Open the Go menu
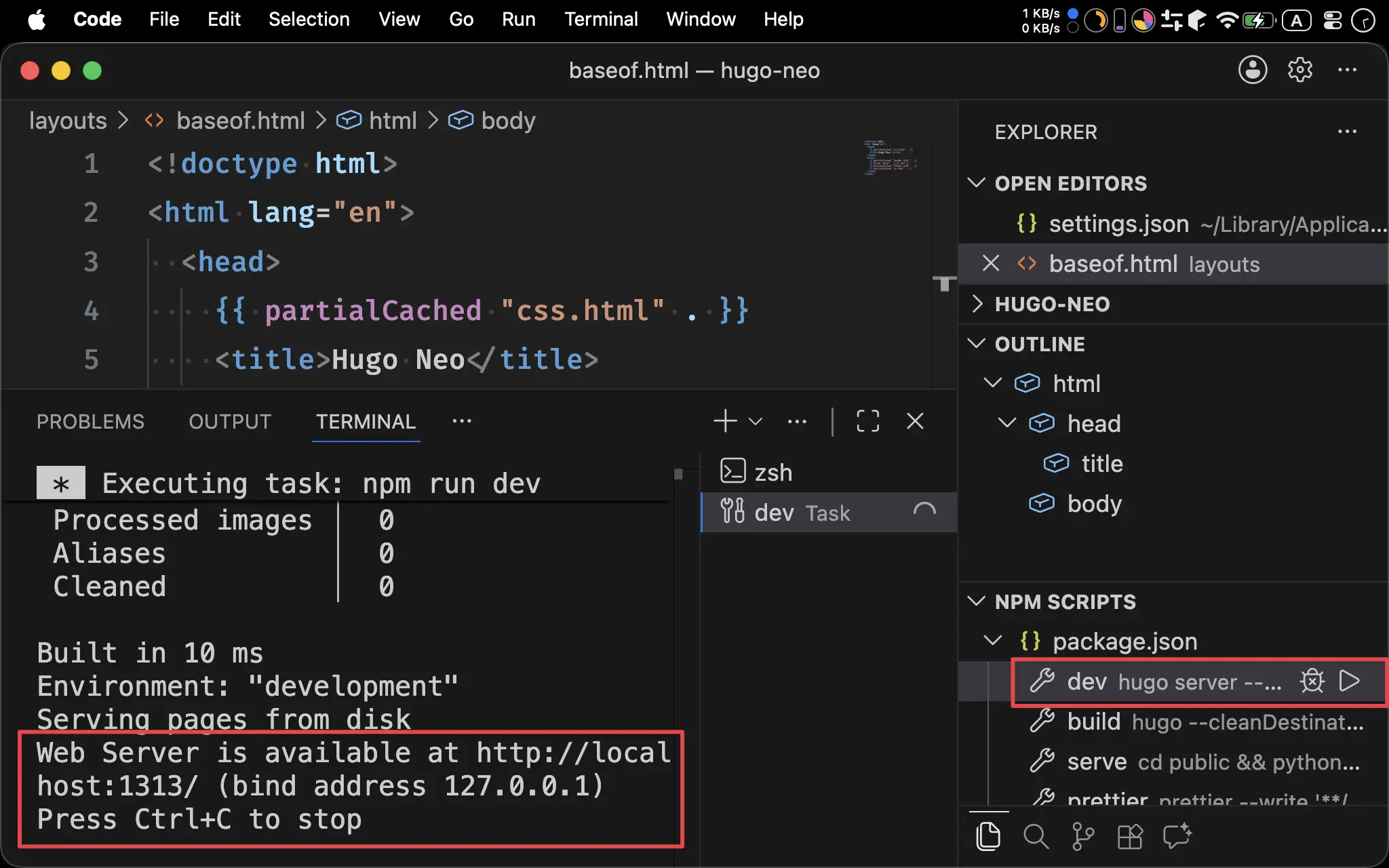Viewport: 1389px width, 868px height. click(461, 19)
